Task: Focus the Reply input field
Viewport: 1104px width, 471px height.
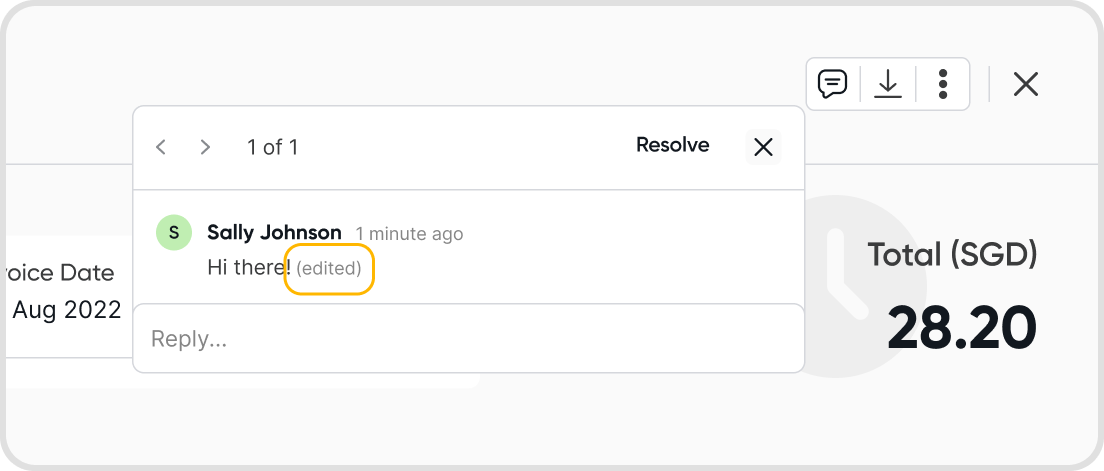Action: point(468,339)
